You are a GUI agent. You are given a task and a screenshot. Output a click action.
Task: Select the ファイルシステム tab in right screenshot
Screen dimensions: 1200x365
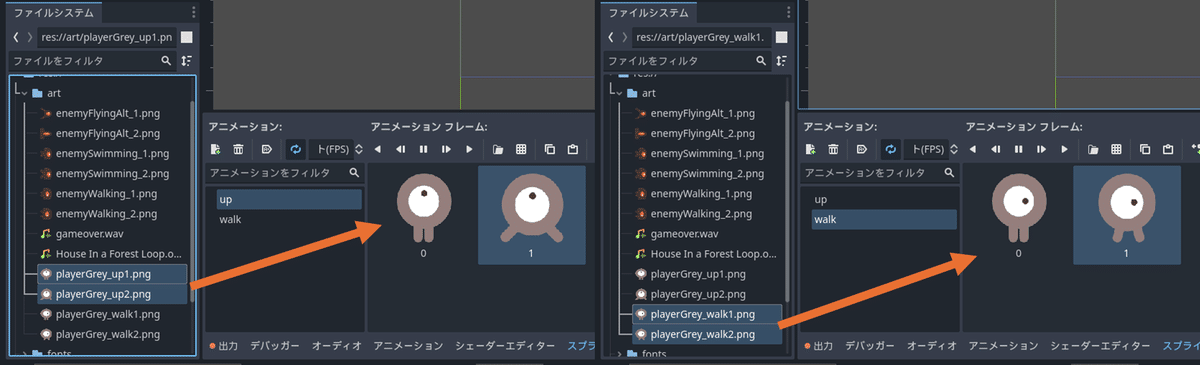pos(648,13)
